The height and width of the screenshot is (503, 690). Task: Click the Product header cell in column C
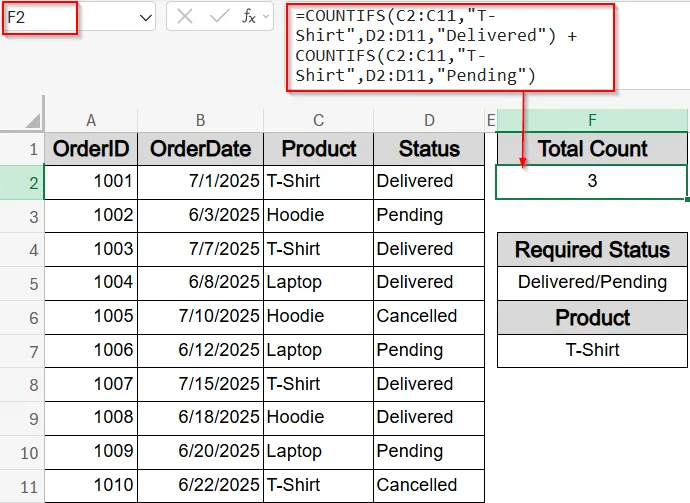coord(318,149)
